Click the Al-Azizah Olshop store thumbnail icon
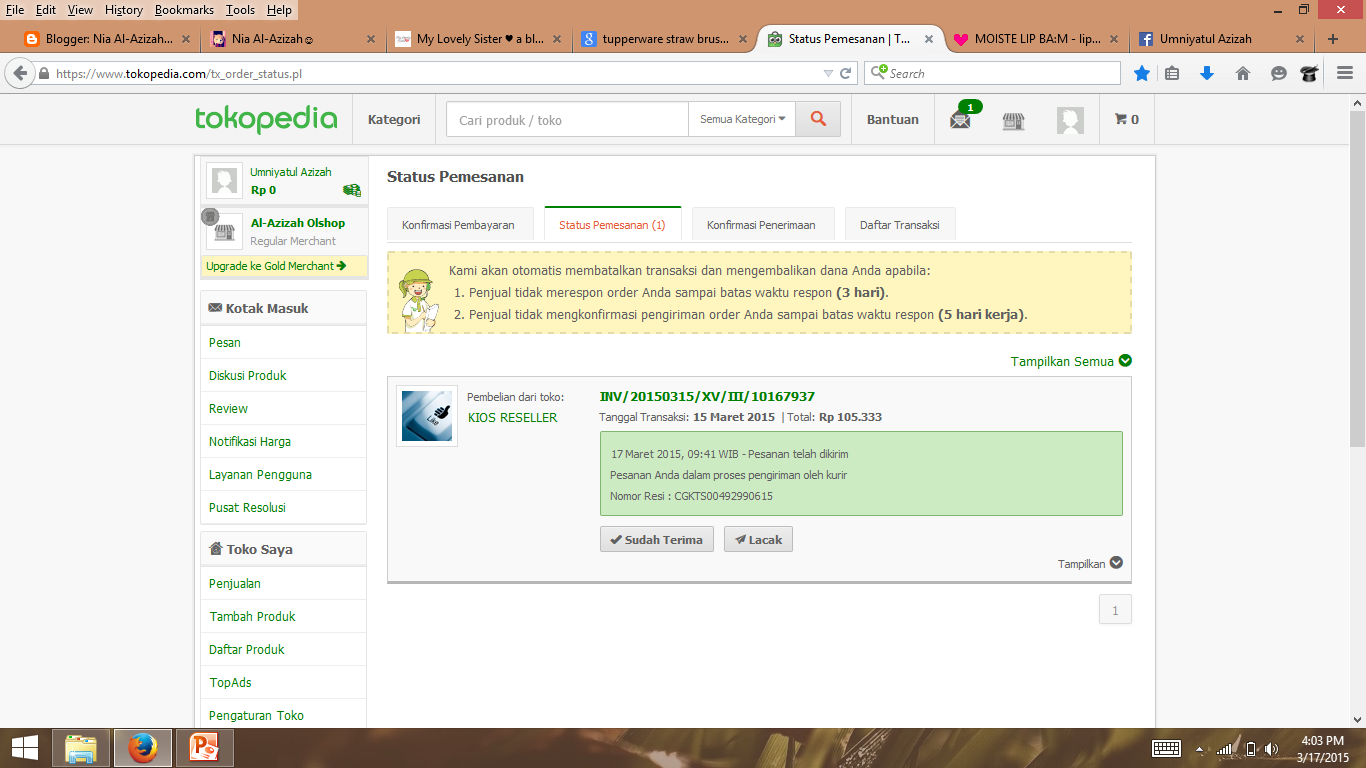1366x768 pixels. pos(225,232)
